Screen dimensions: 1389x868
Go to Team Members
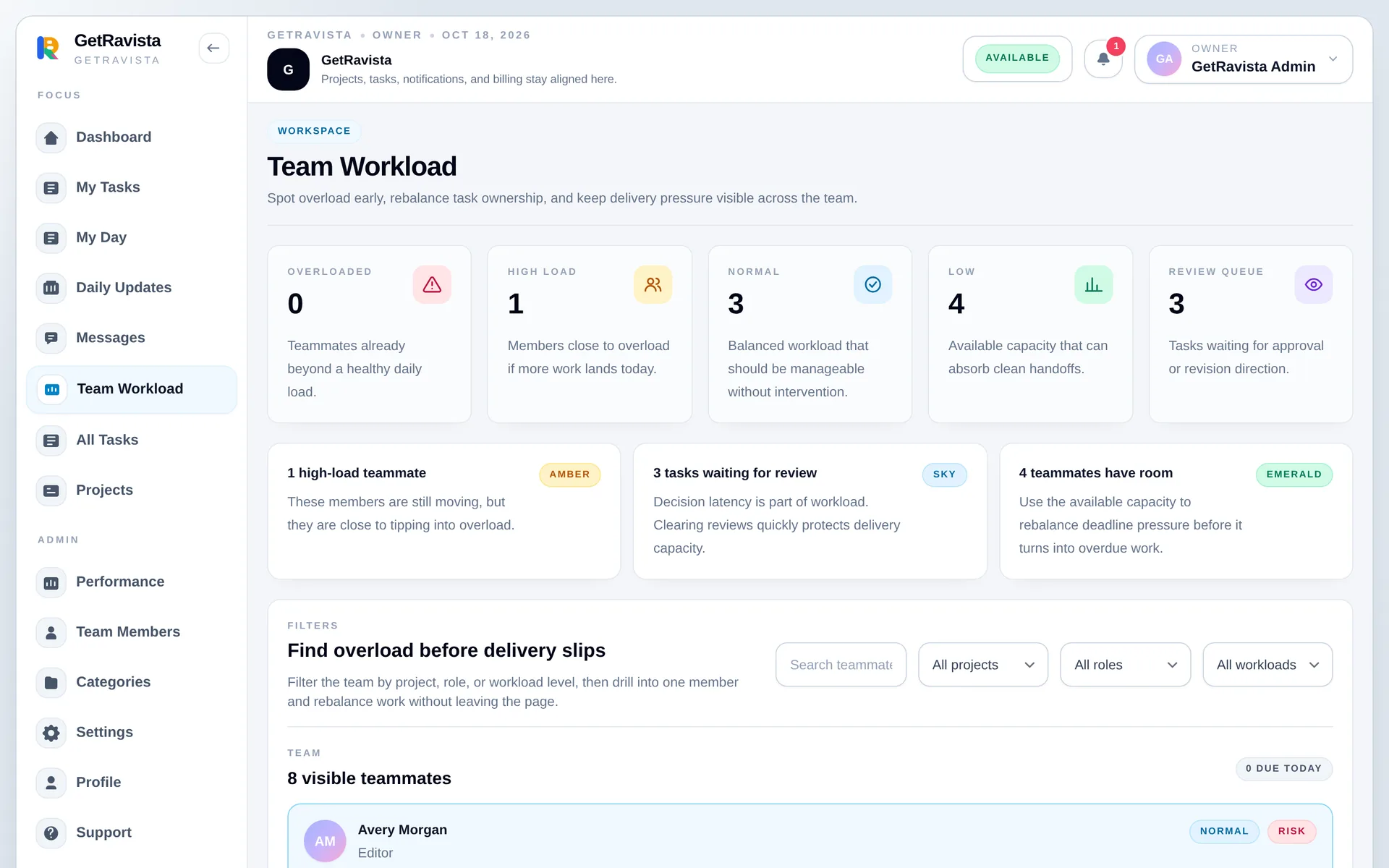132,632
